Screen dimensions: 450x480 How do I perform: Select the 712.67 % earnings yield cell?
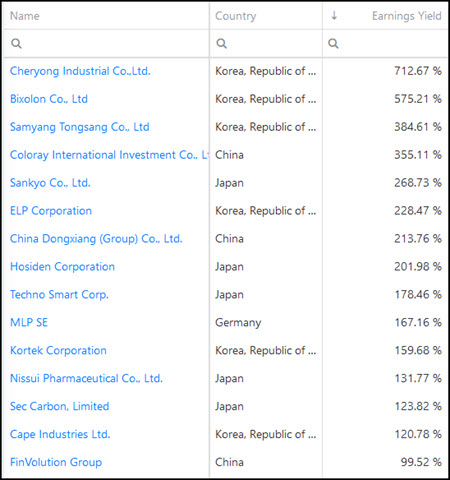click(418, 71)
